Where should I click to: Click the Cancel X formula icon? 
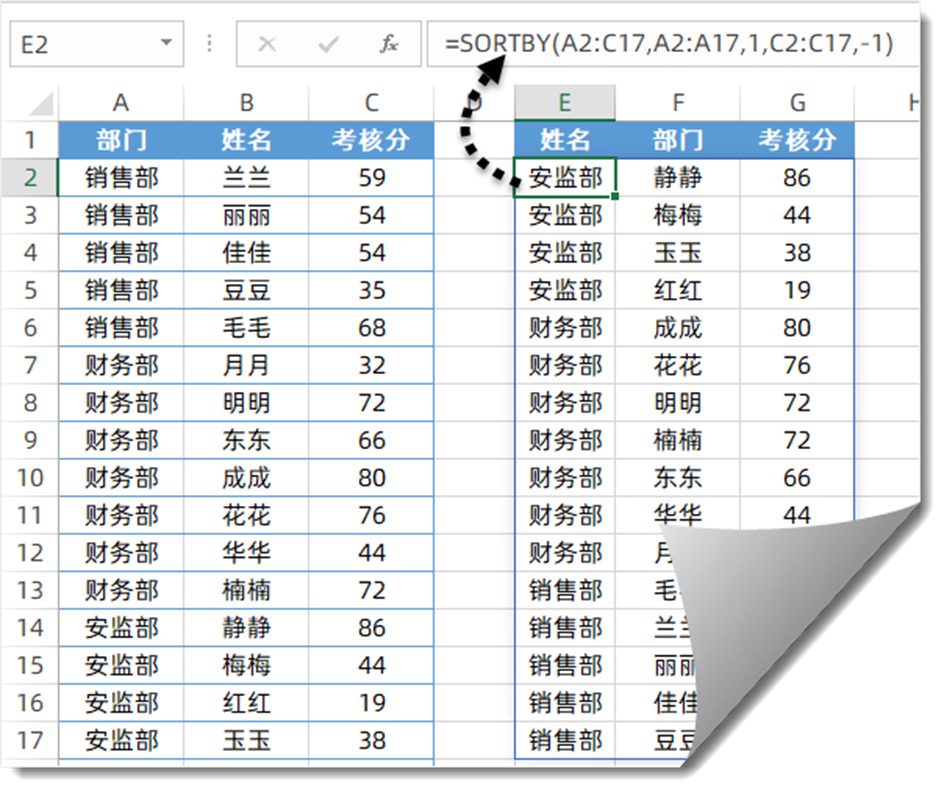coord(267,45)
